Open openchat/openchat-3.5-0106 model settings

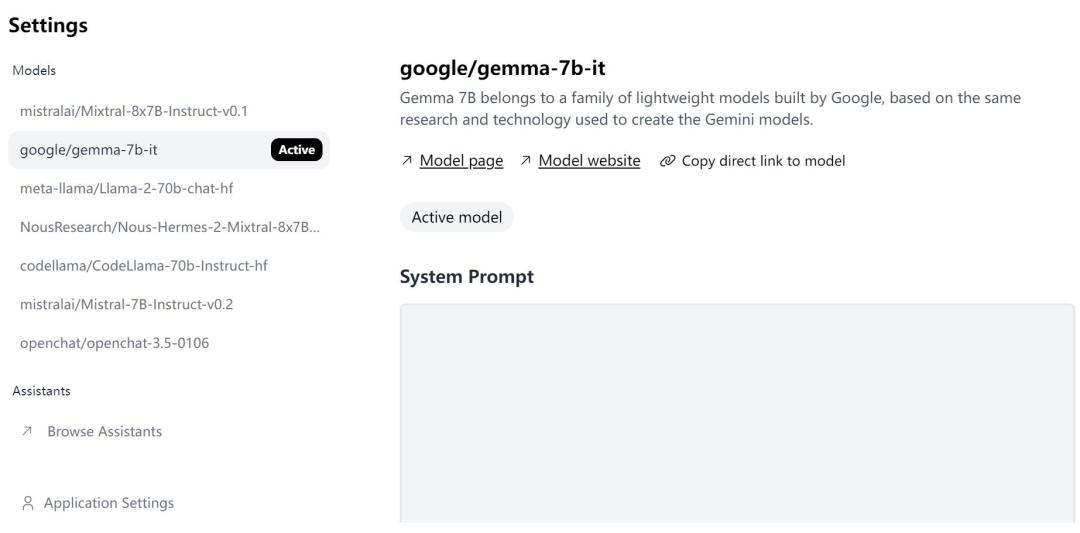(x=115, y=343)
